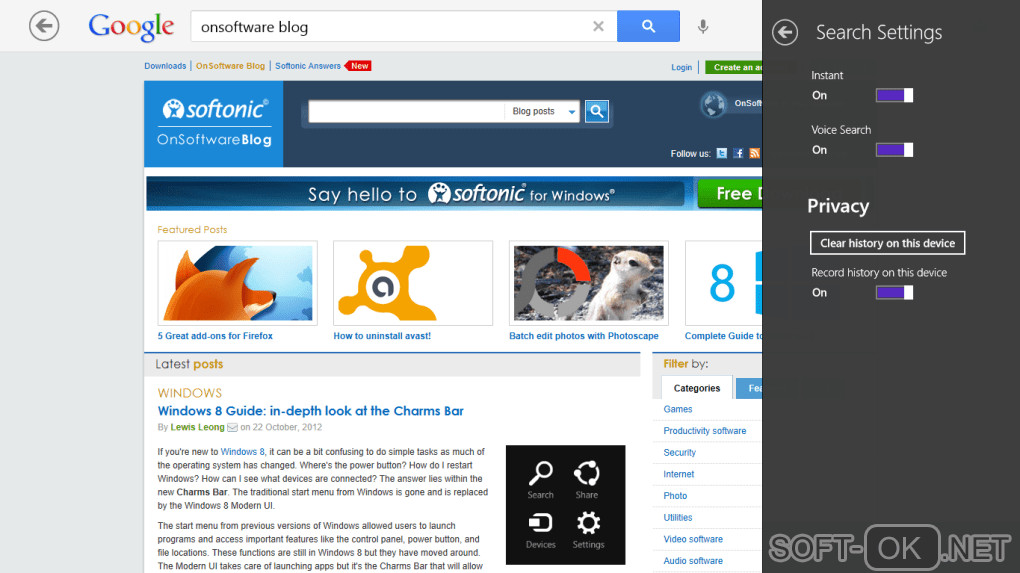Open the 5 Great add-ons for Firefox link

point(215,336)
